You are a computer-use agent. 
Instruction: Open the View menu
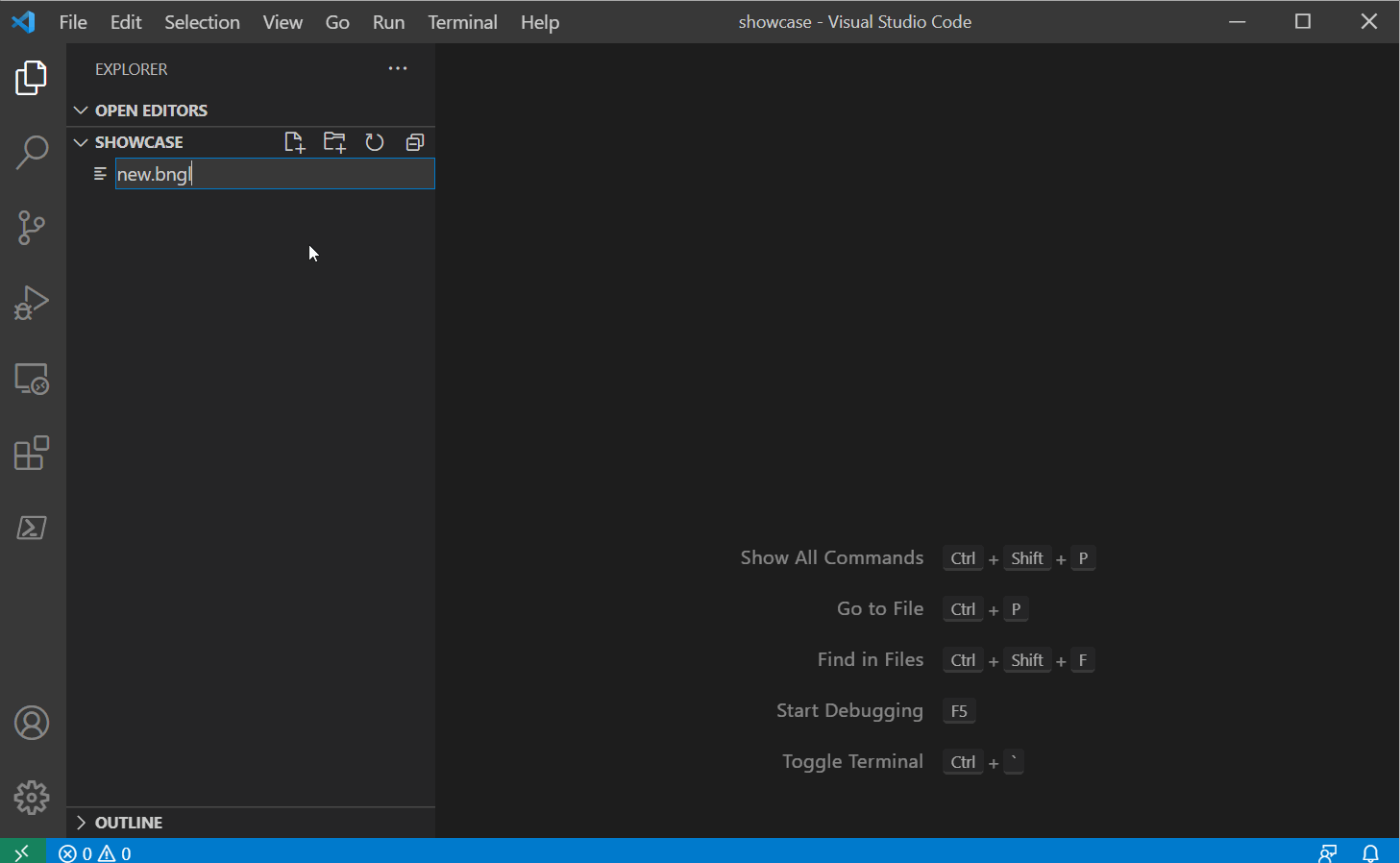[282, 22]
